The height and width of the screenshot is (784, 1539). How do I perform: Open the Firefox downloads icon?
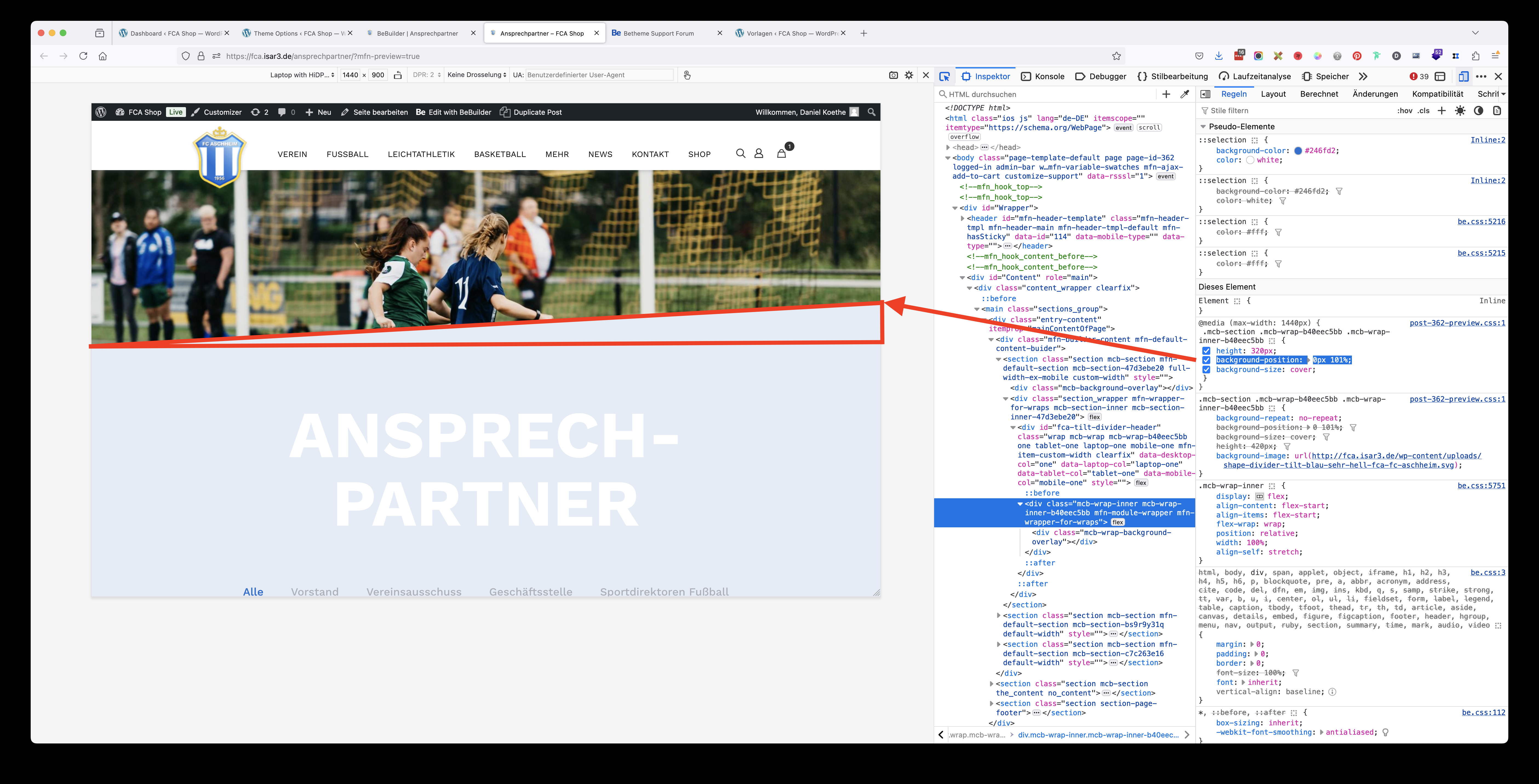pyautogui.click(x=1218, y=56)
